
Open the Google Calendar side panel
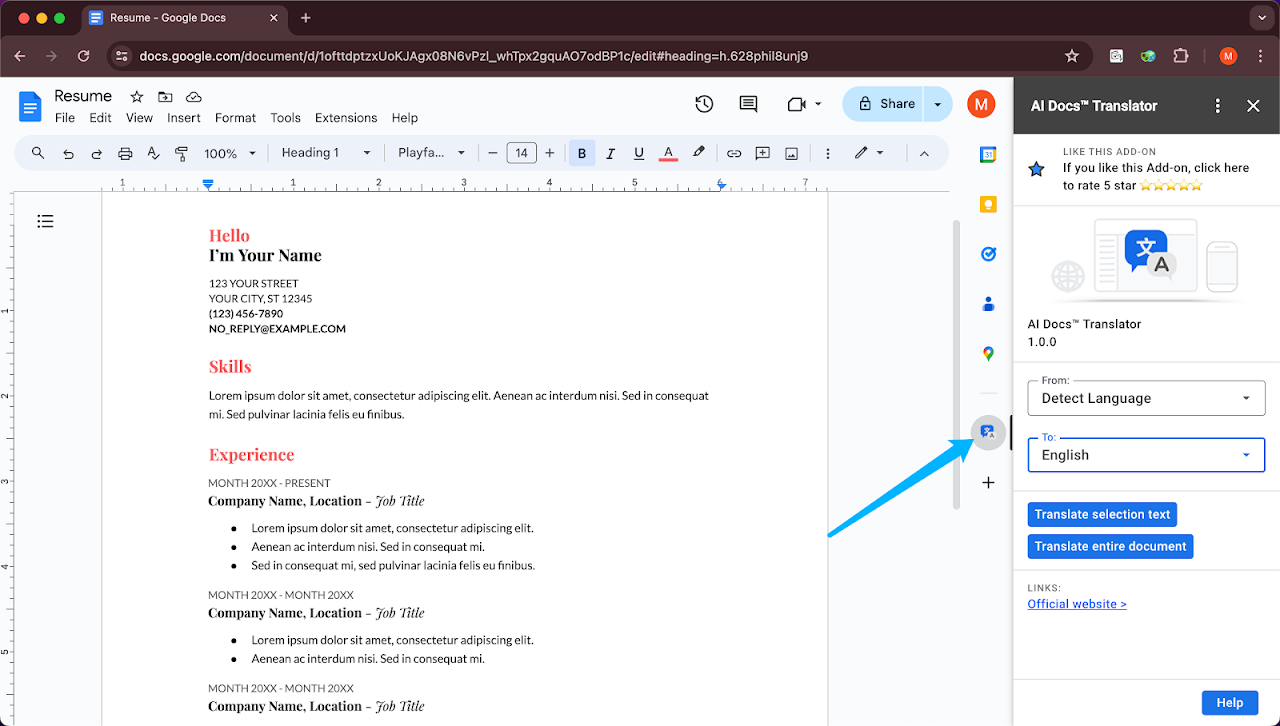pos(988,154)
